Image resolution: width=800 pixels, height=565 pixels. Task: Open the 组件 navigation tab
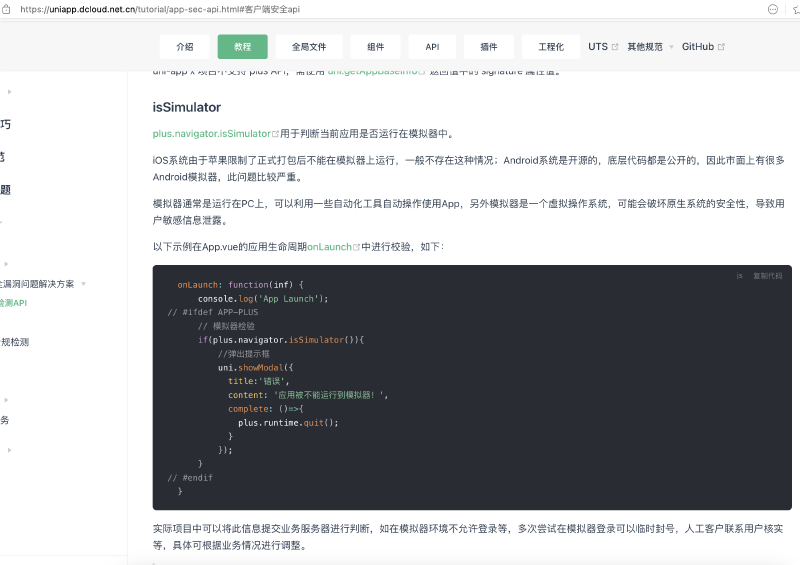coord(375,47)
